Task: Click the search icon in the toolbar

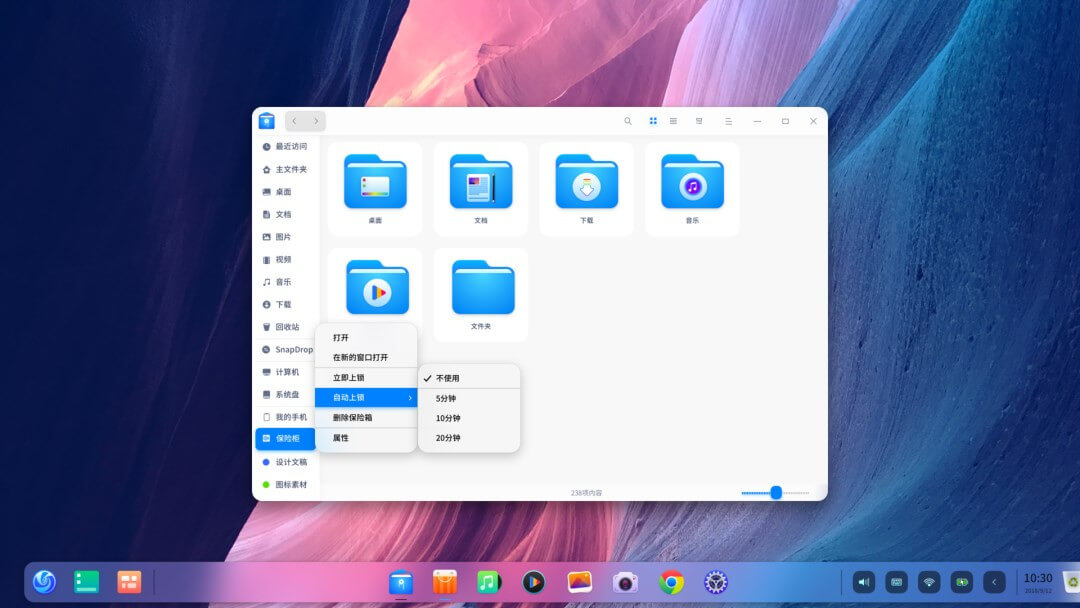Action: (628, 121)
